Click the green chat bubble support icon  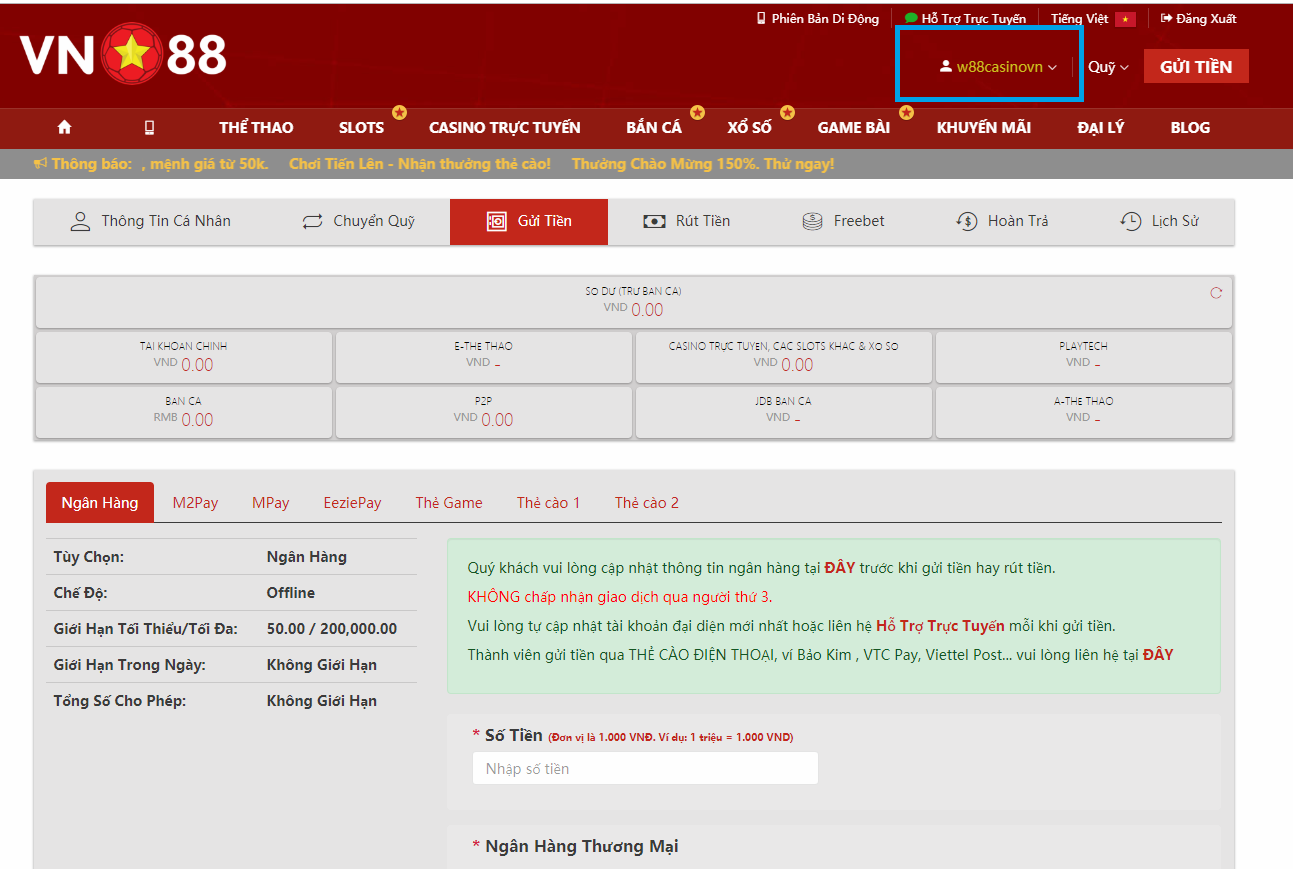[x=911, y=18]
